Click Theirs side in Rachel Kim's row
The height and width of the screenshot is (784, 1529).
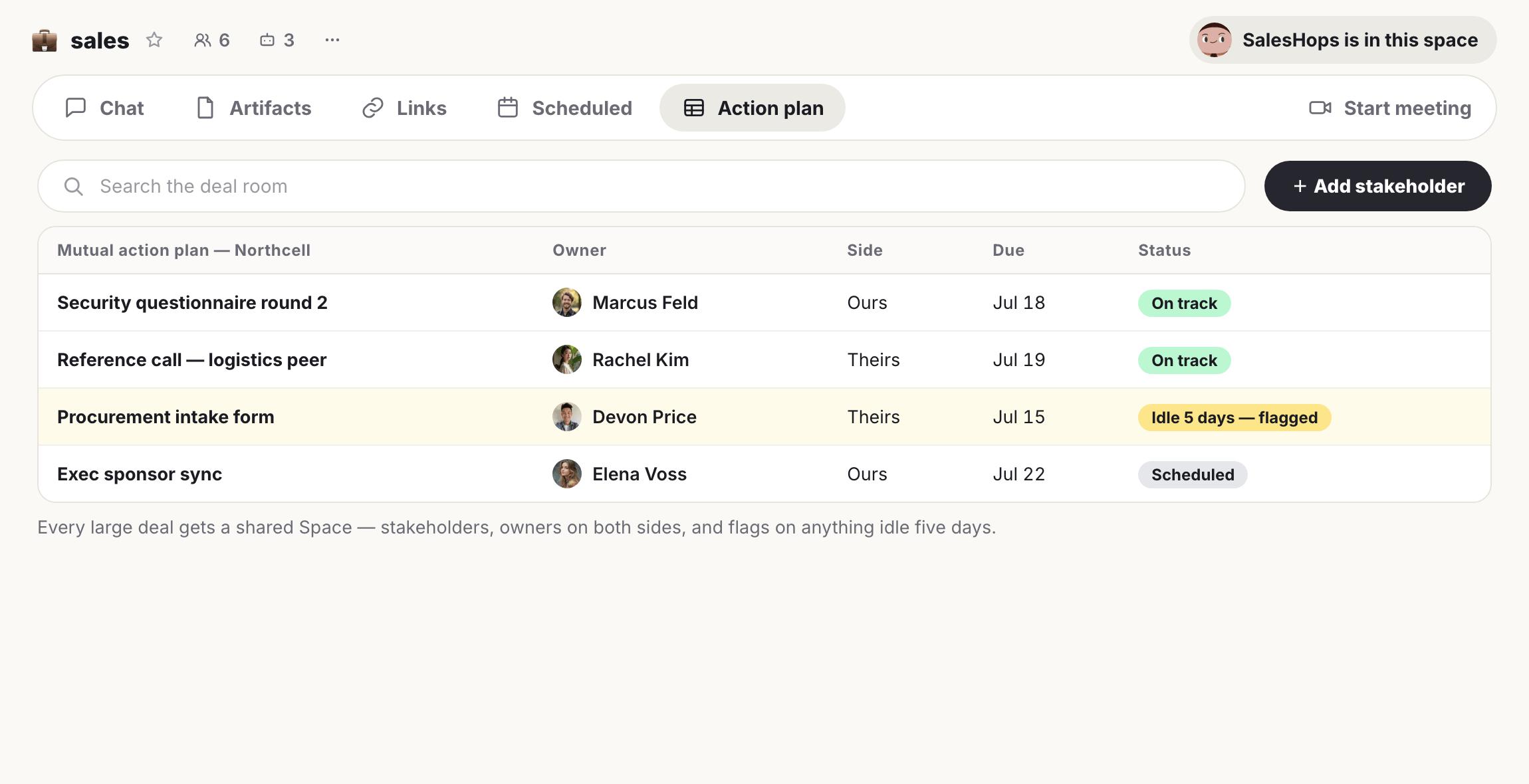873,360
